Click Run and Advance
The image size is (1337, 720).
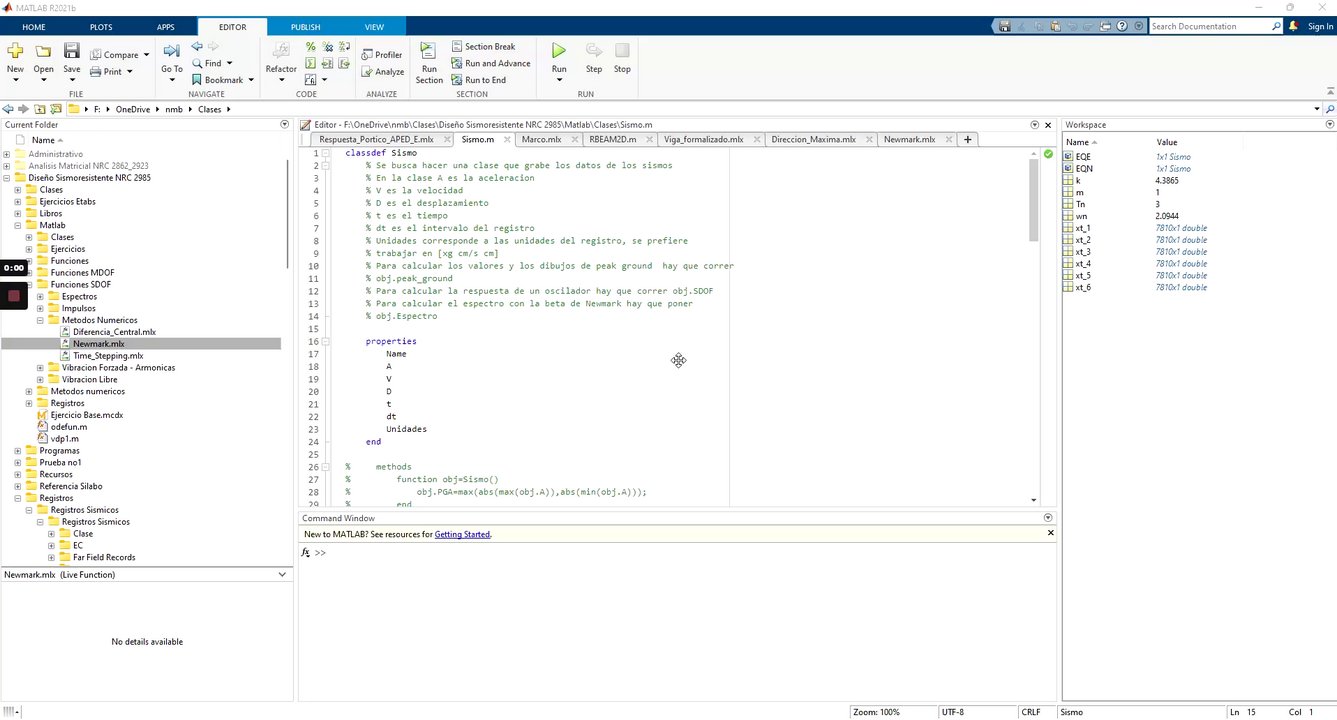(x=491, y=63)
